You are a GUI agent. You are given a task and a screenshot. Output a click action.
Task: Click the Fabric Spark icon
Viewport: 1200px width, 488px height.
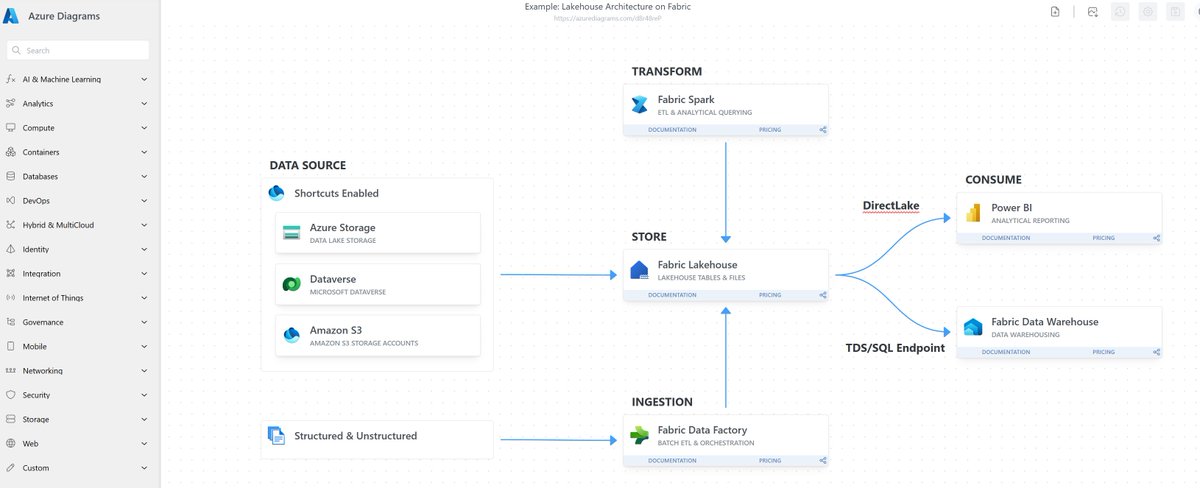pos(640,104)
